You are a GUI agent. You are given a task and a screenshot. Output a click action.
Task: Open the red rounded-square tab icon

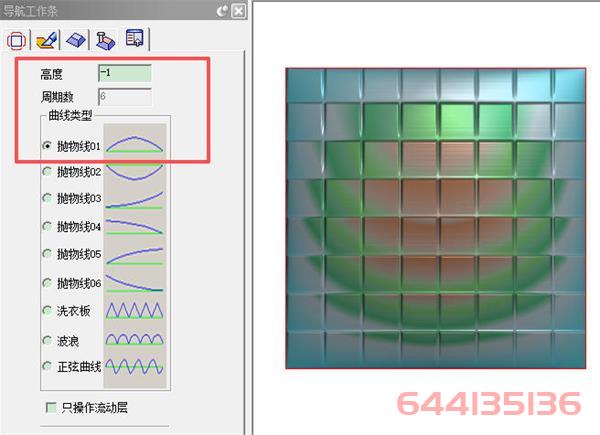[16, 39]
